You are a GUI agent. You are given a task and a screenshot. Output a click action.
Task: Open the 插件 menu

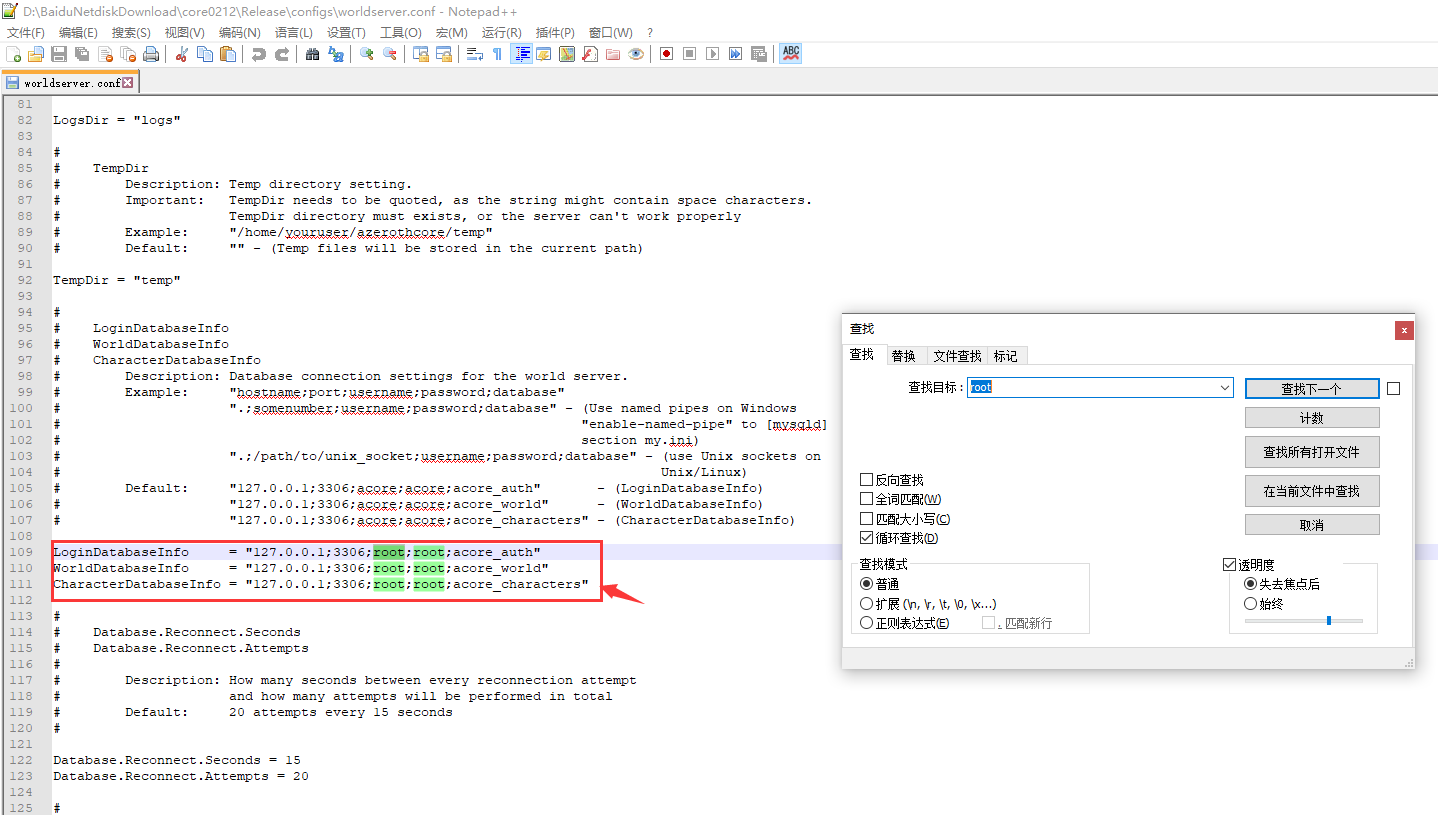tap(555, 33)
